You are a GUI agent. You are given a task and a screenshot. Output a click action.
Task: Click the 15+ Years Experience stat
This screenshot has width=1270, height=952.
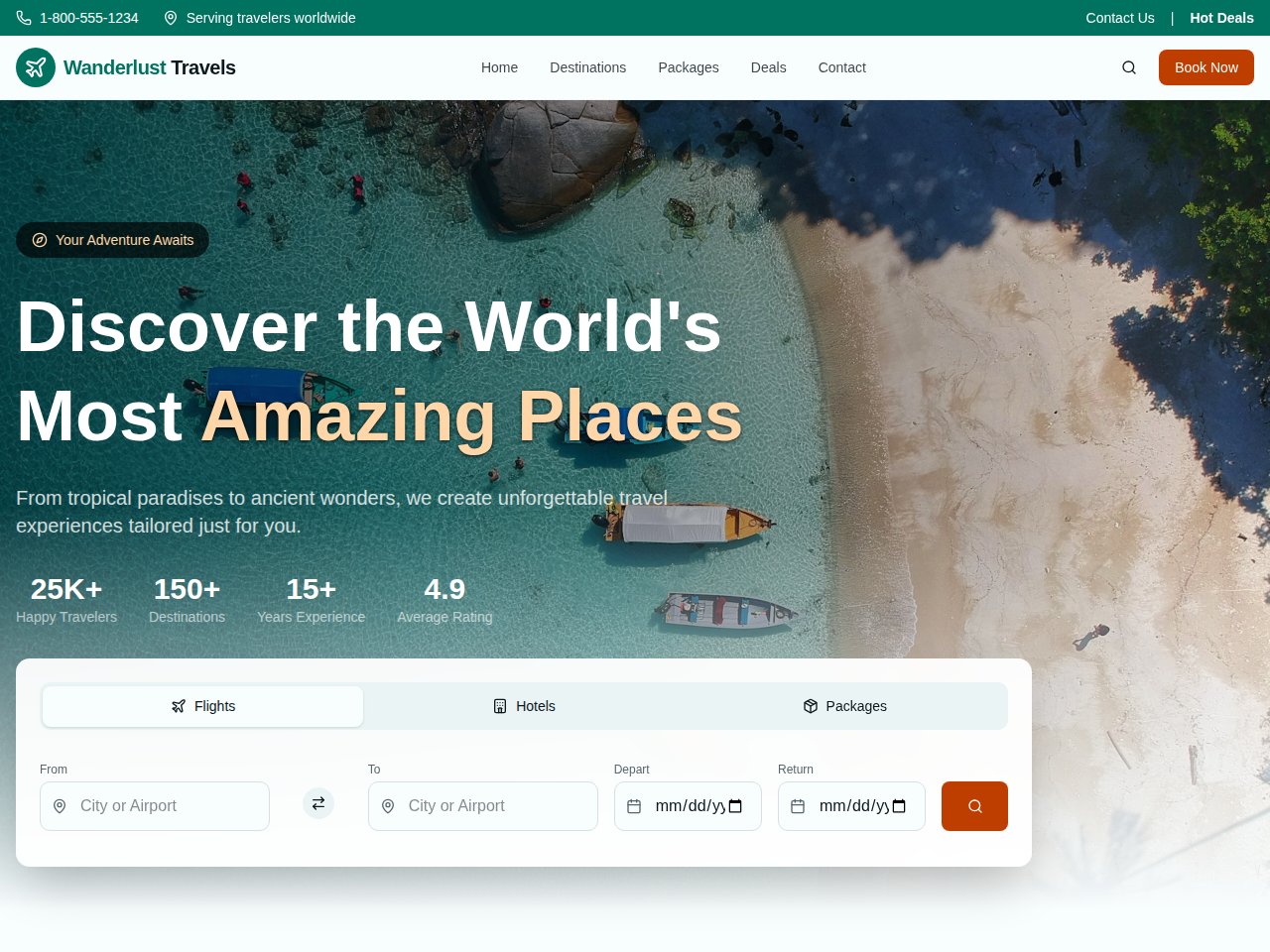[311, 600]
